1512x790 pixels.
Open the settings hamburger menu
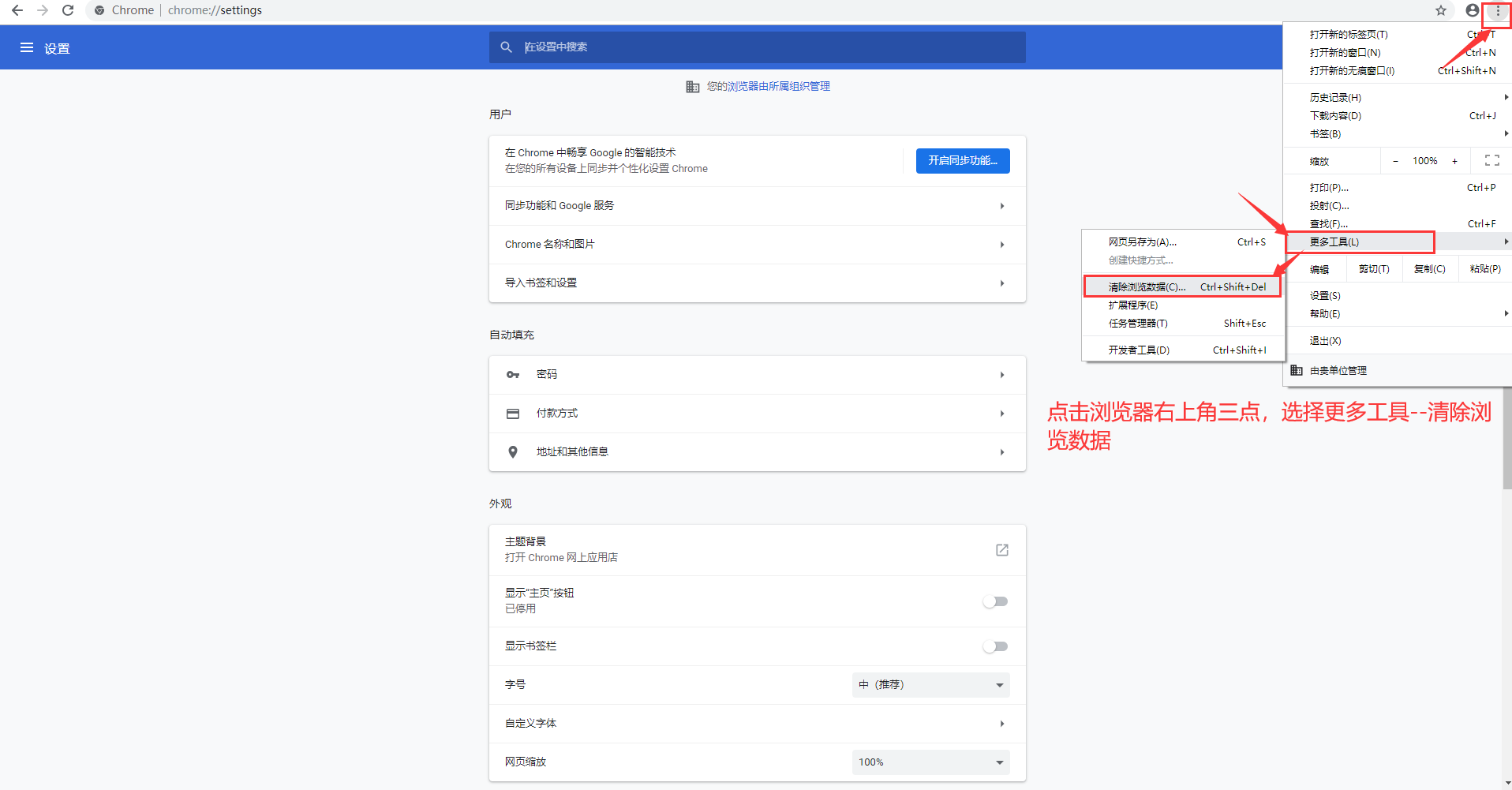tap(27, 47)
